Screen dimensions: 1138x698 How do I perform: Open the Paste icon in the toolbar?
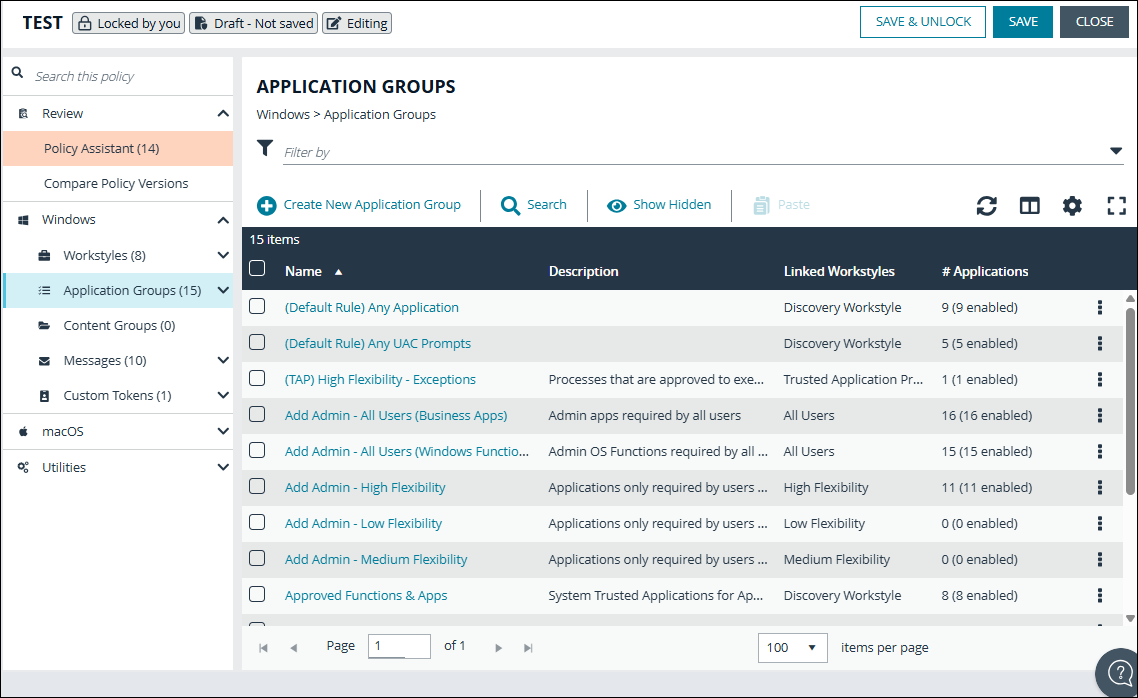pyautogui.click(x=780, y=205)
